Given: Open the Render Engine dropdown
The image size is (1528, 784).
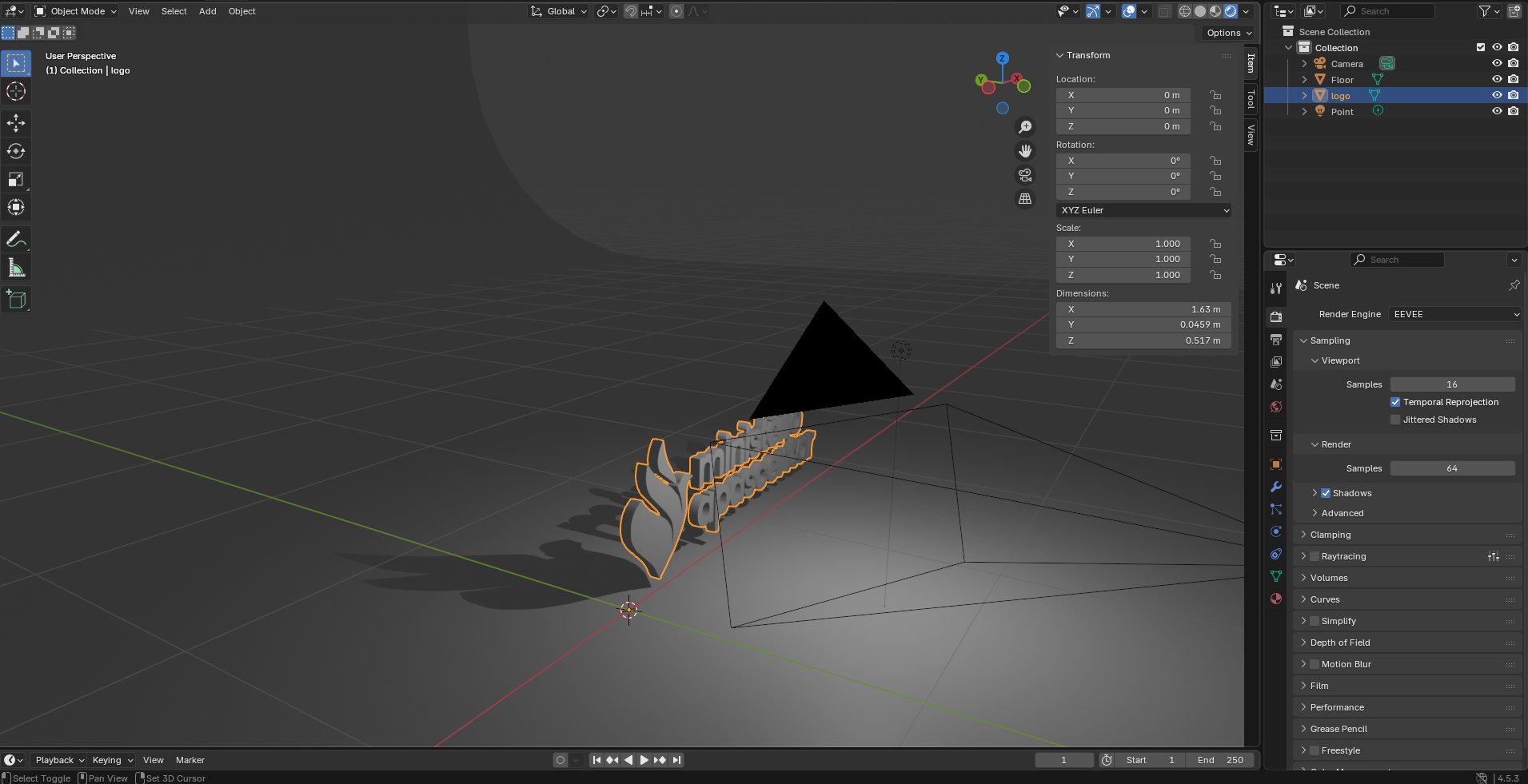Looking at the screenshot, I should [1454, 314].
